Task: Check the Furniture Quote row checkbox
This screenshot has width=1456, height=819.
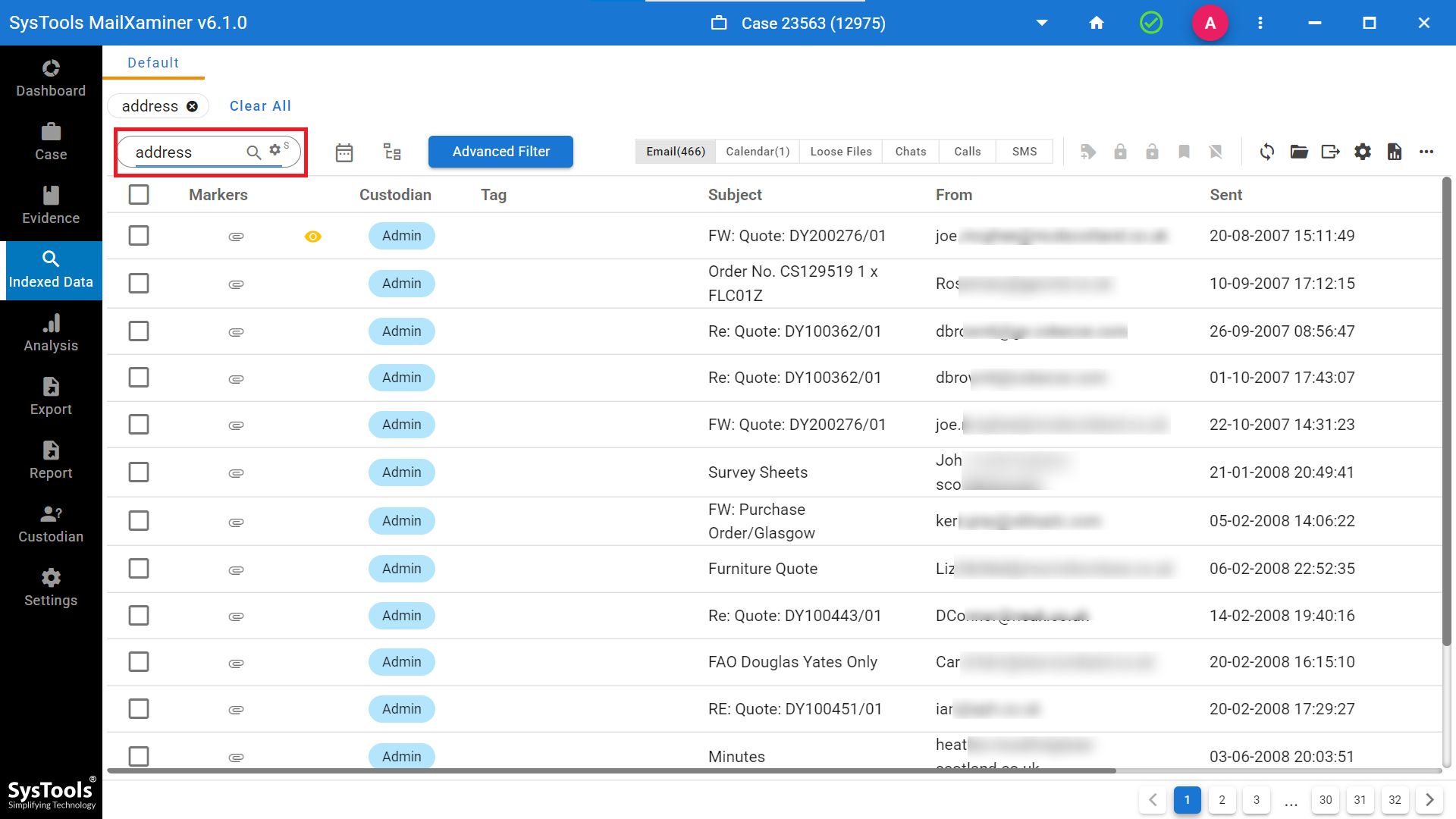Action: pos(139,569)
